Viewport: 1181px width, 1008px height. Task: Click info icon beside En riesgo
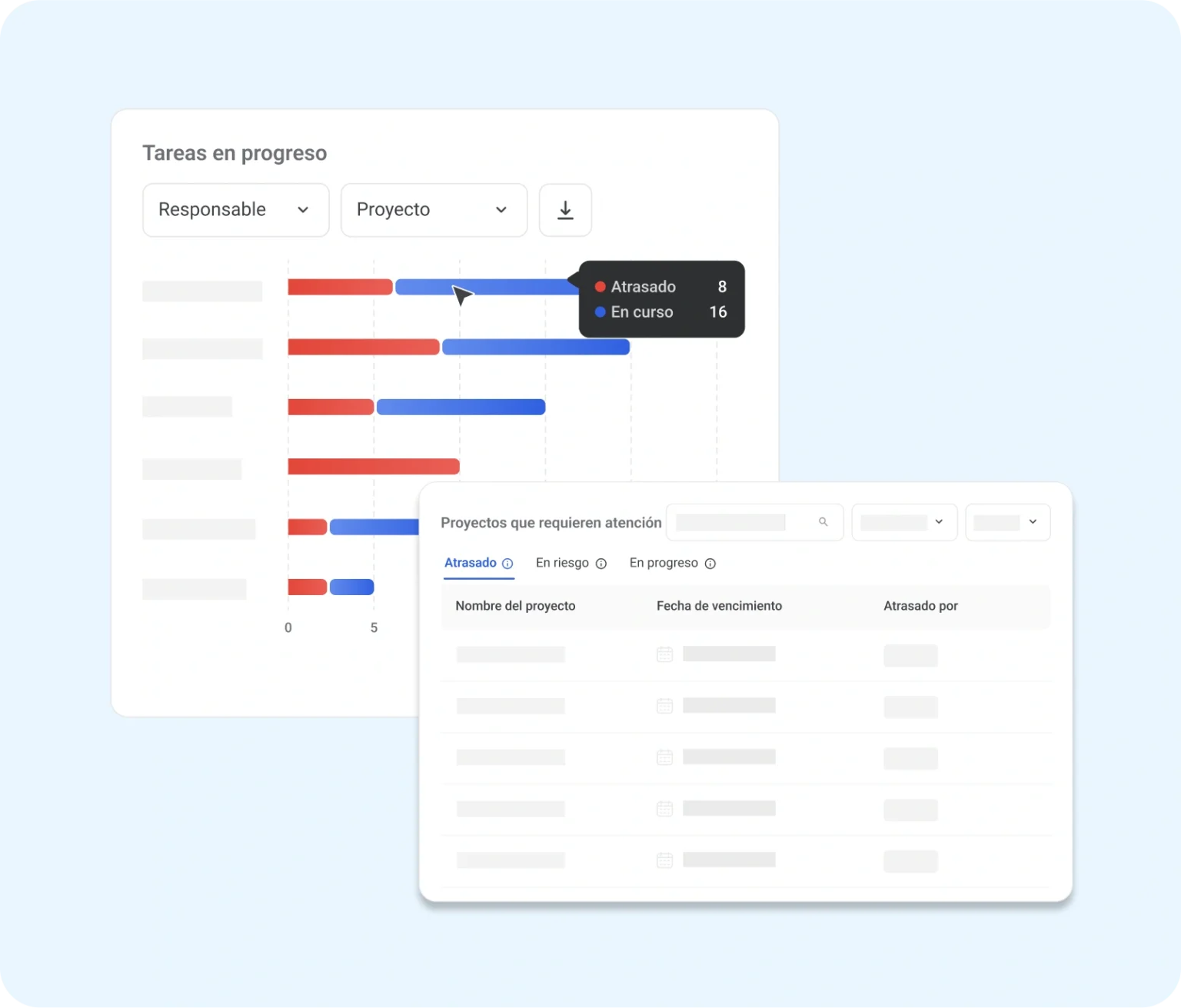pyautogui.click(x=601, y=564)
